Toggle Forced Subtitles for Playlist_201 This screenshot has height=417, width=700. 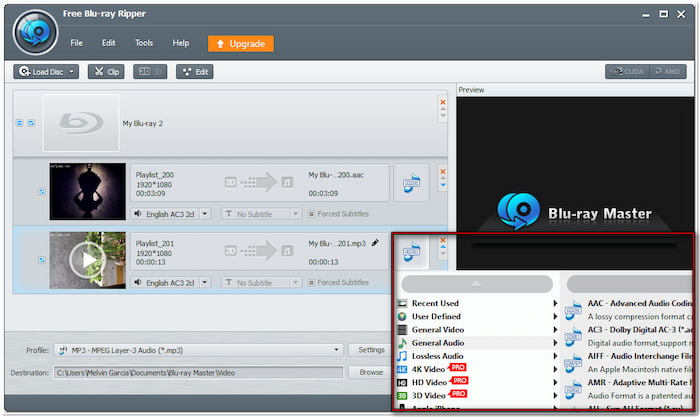point(311,283)
